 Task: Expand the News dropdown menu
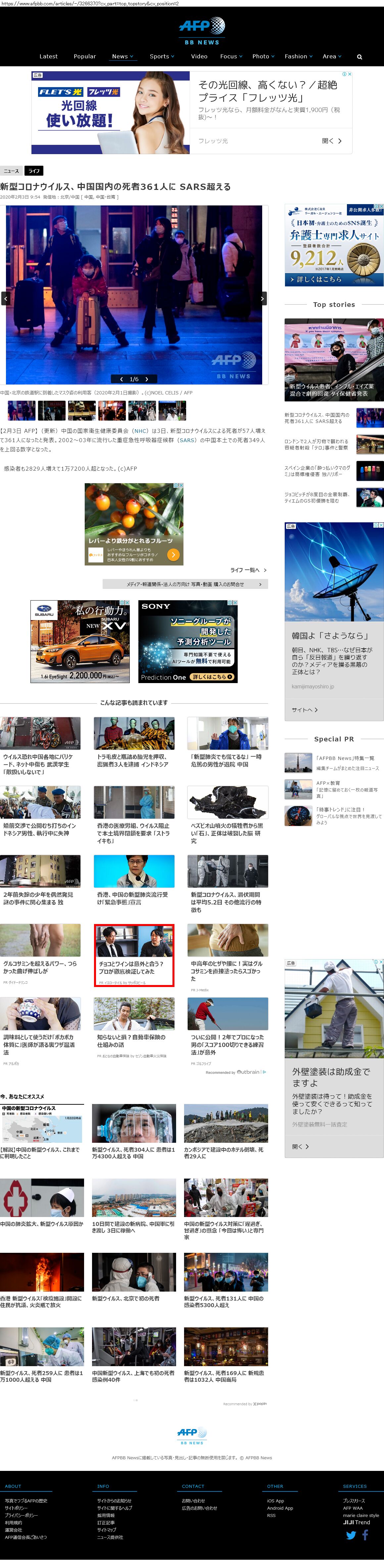(123, 57)
